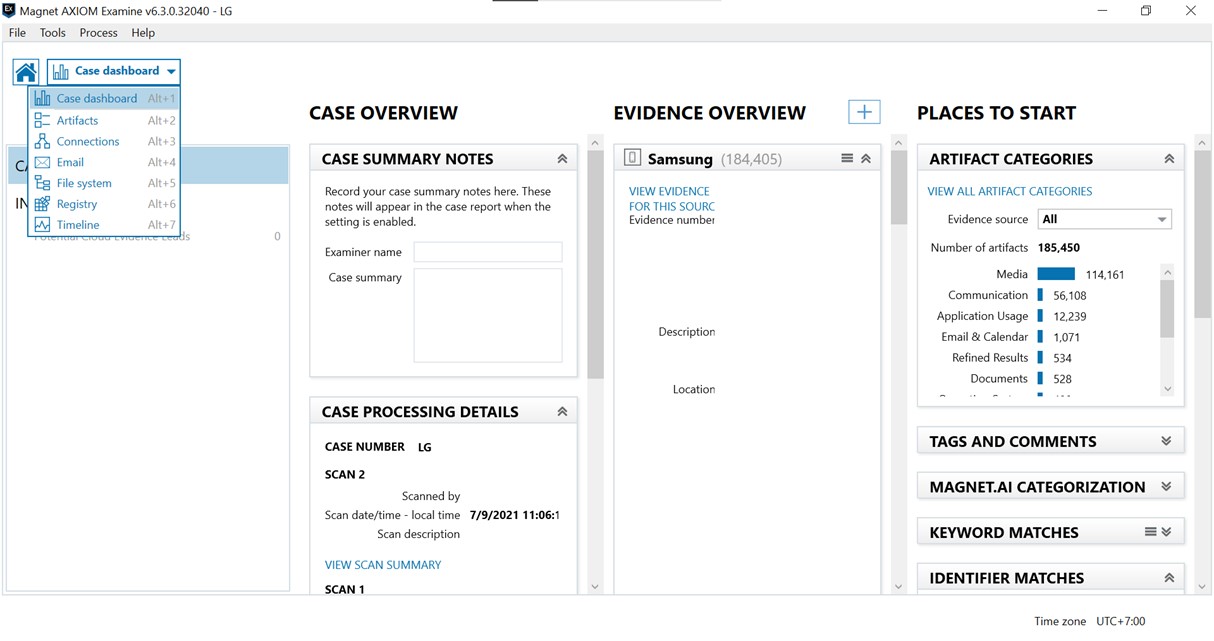Click the Home icon in the toolbar
This screenshot has height=641, width=1214.
[x=25, y=71]
